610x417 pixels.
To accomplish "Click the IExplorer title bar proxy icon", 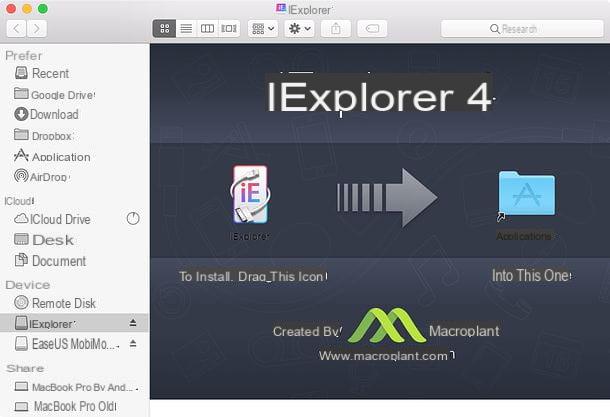I will (x=280, y=8).
